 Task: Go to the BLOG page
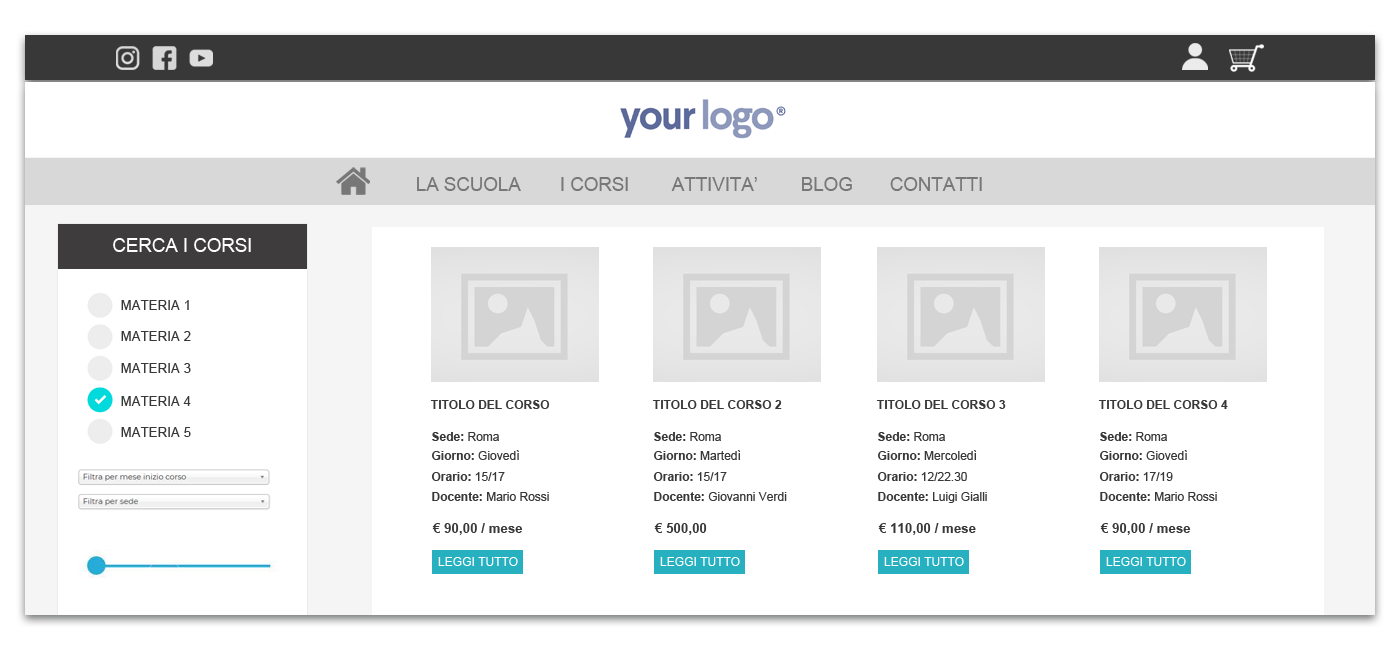(x=827, y=184)
